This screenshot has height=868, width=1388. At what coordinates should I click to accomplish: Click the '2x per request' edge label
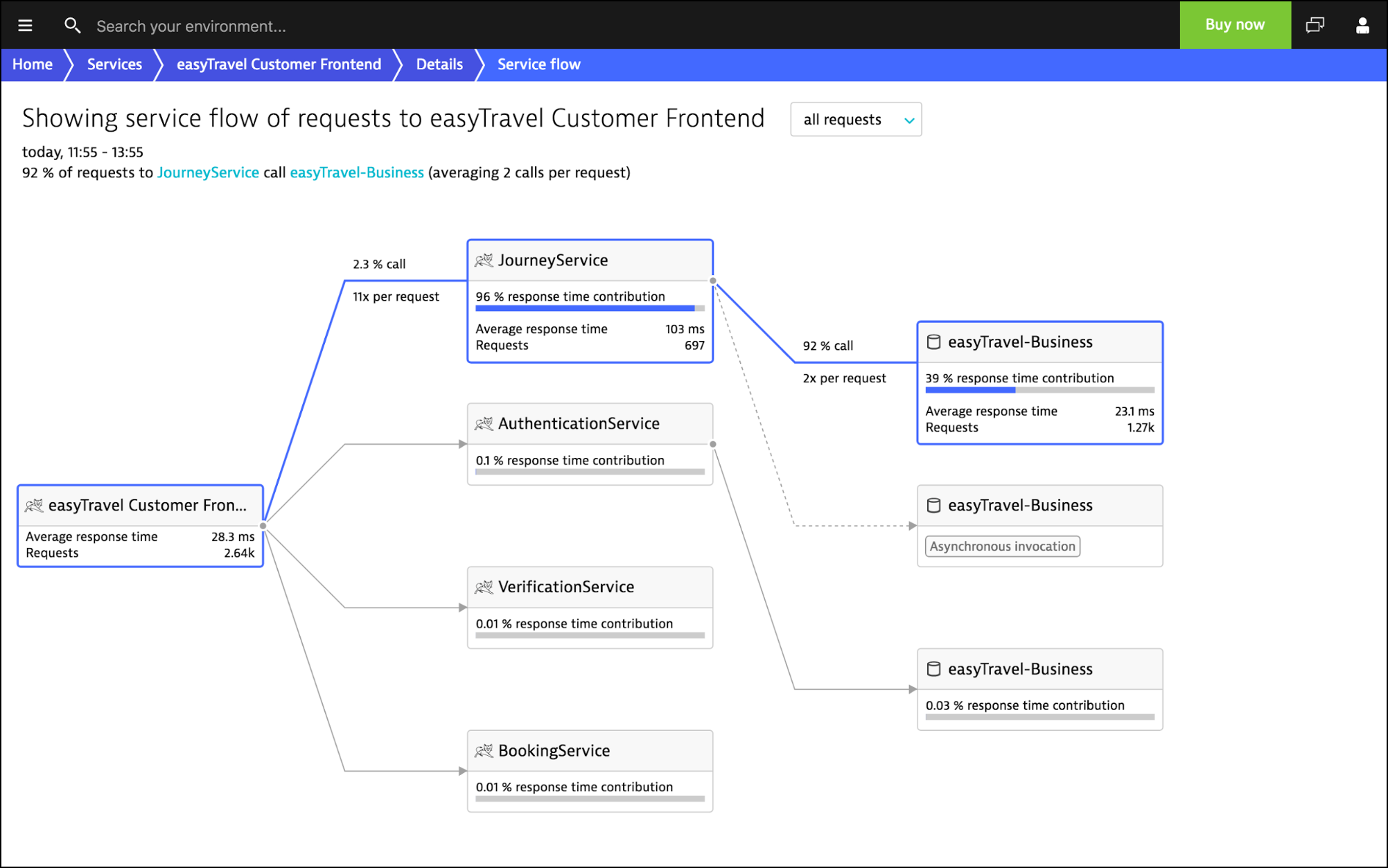pyautogui.click(x=844, y=378)
